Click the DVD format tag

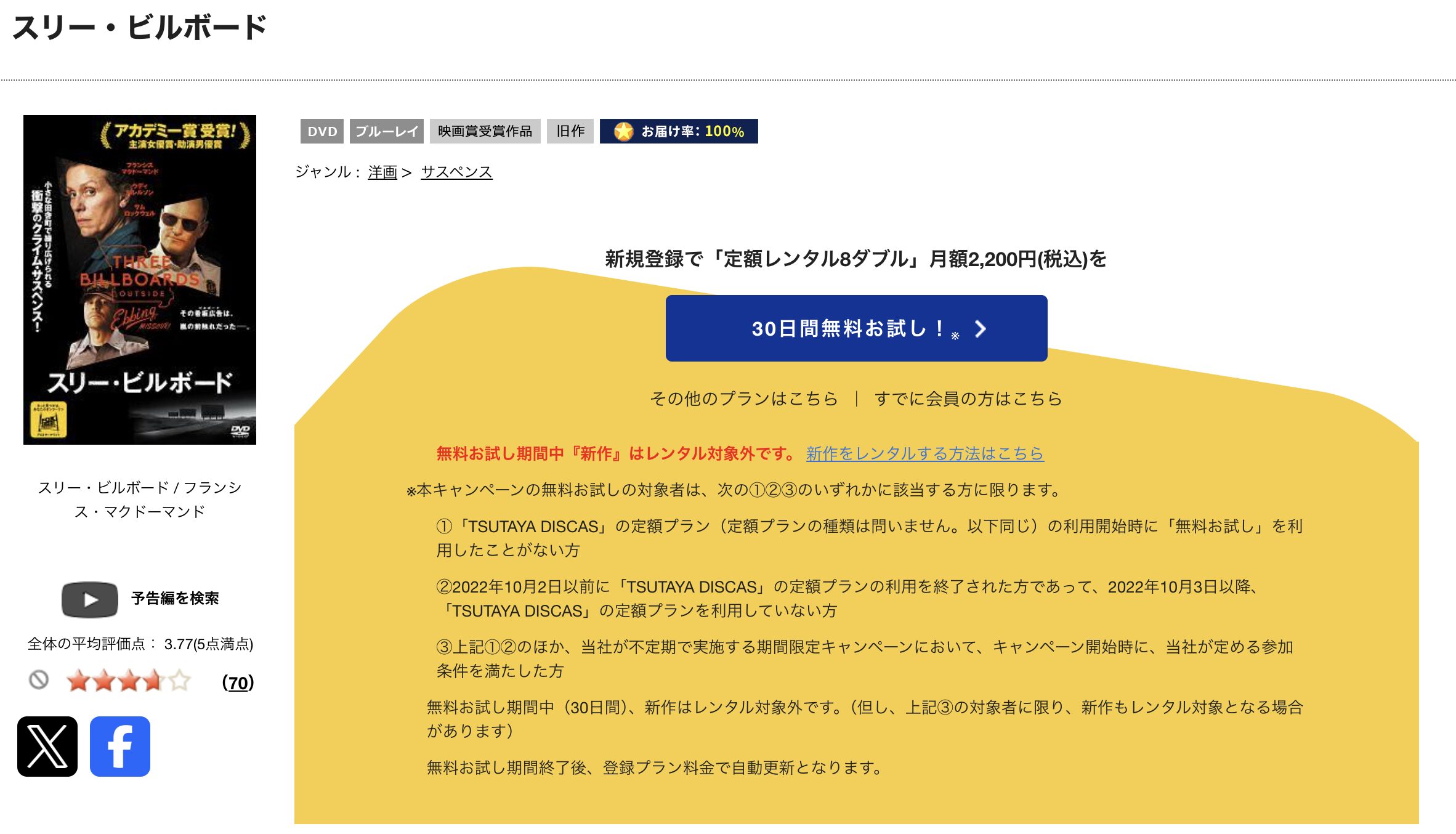322,131
